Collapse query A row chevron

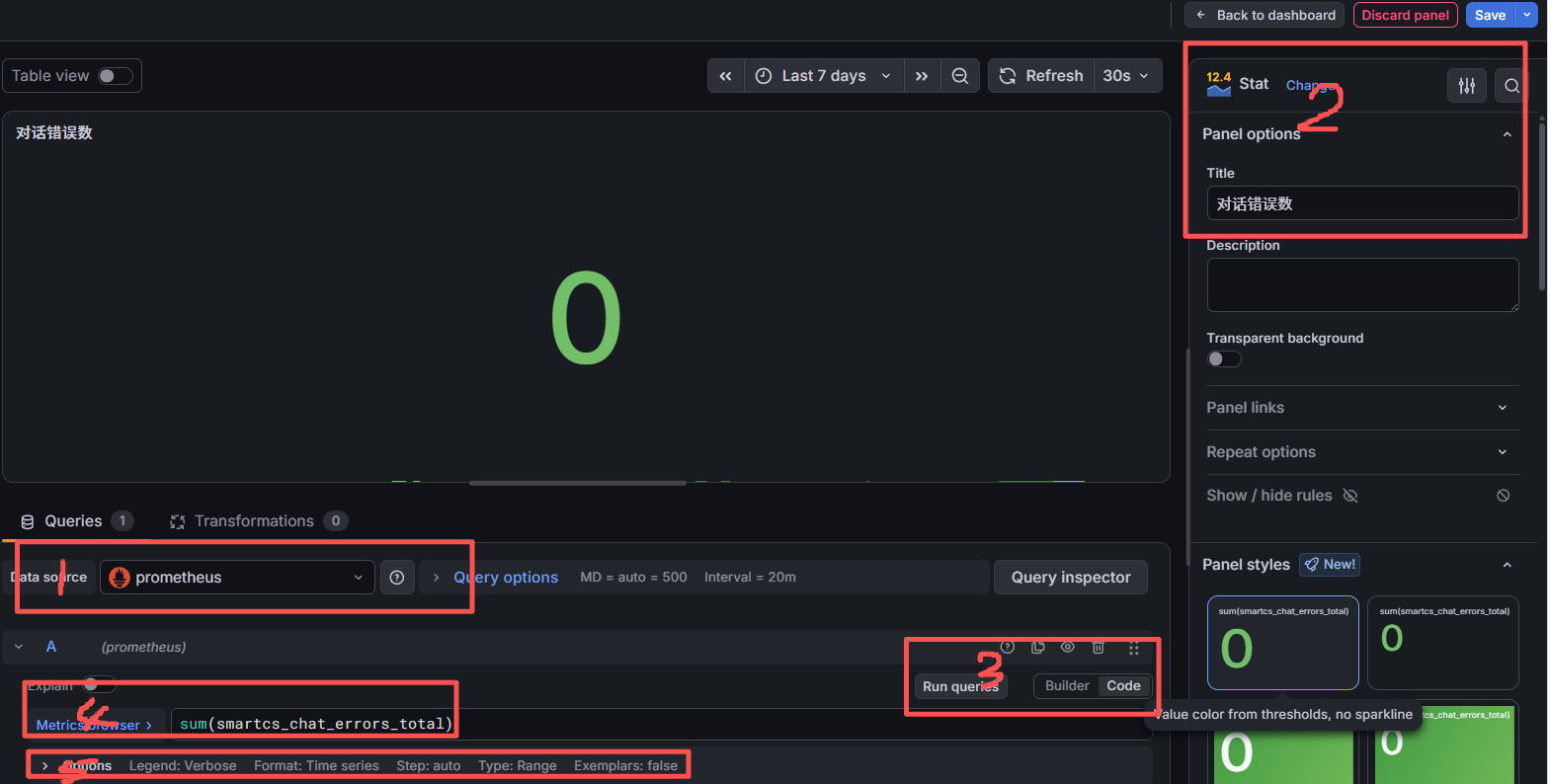pyautogui.click(x=19, y=647)
